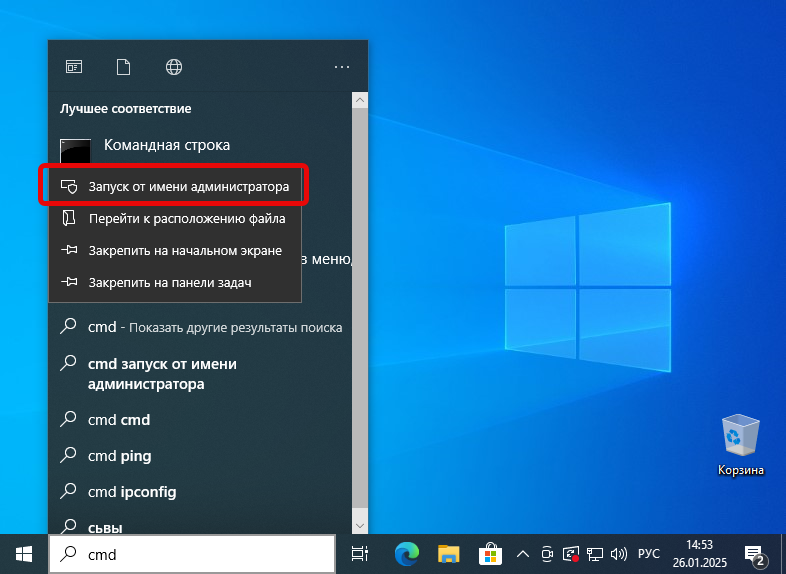
Task: Click the cmd ipconfig search suggestion
Action: (x=132, y=492)
